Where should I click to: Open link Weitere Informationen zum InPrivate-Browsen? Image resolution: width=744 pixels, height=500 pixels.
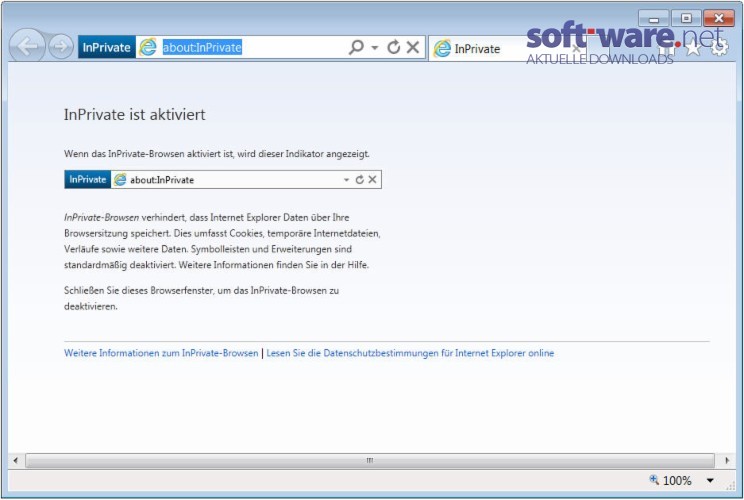[x=161, y=353]
